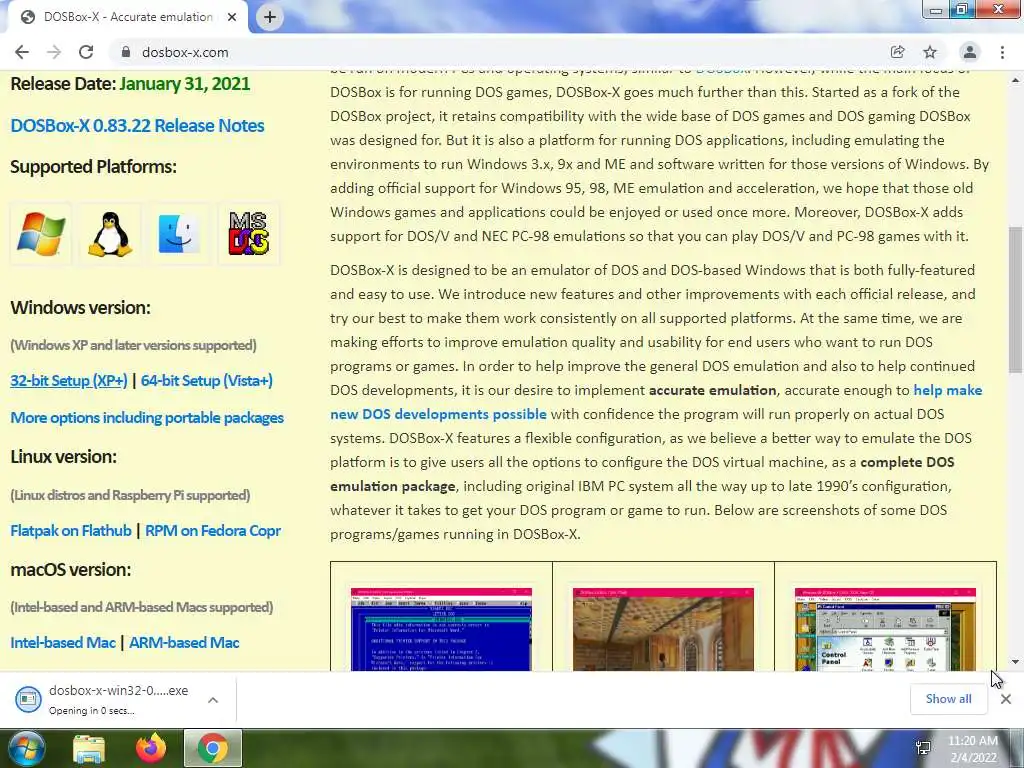Click the Chrome taskbar button
The image size is (1024, 768).
[x=213, y=748]
